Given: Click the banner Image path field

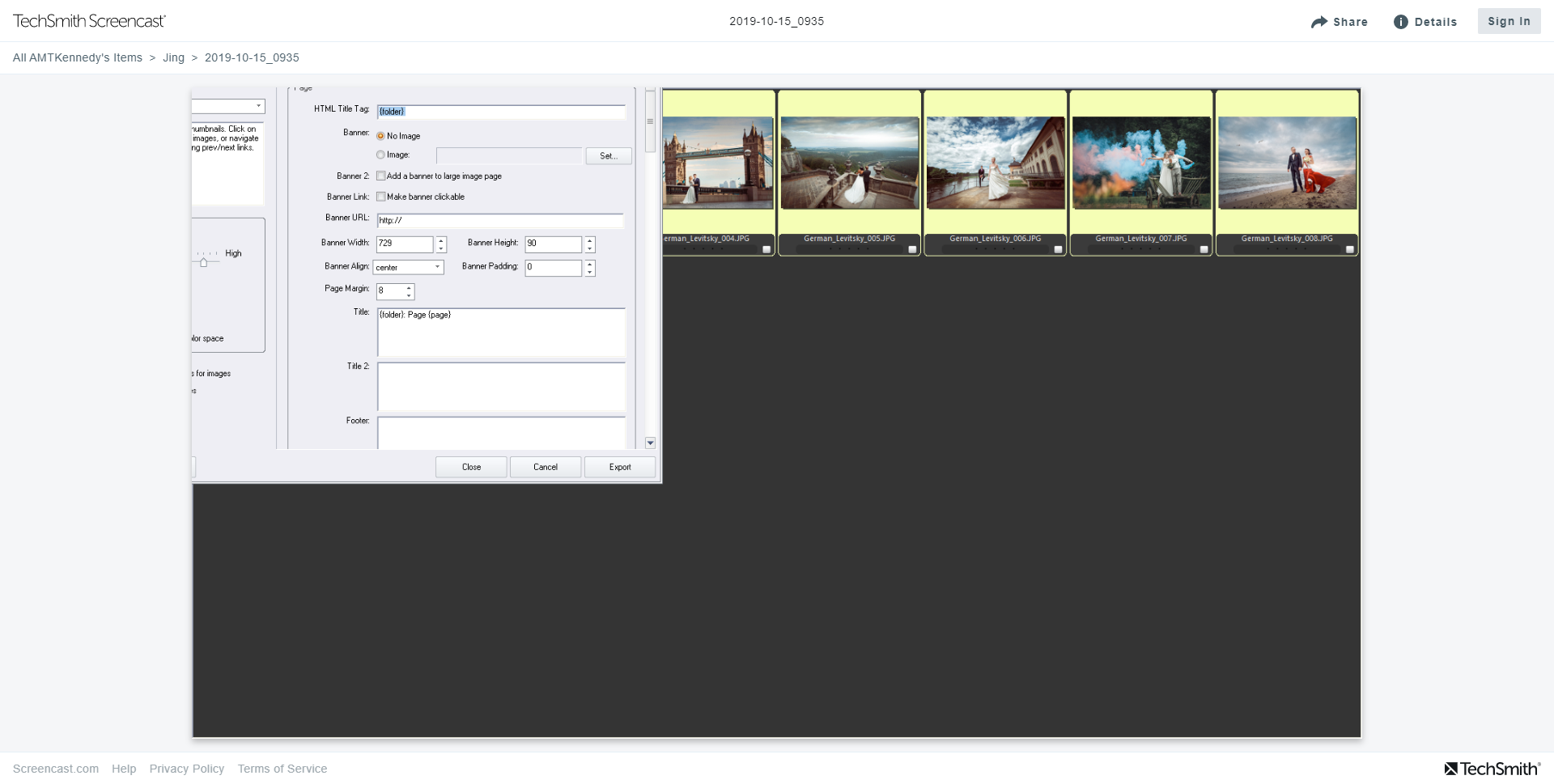Looking at the screenshot, I should point(509,155).
